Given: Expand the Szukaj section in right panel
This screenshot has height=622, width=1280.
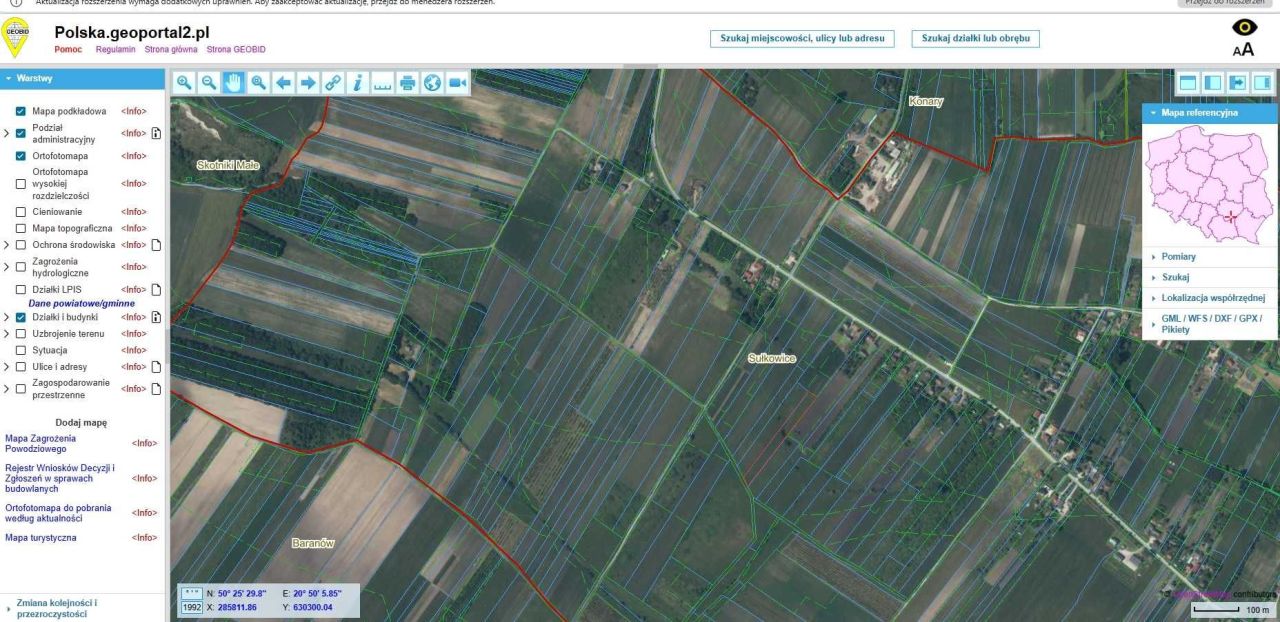Looking at the screenshot, I should click(x=1210, y=277).
